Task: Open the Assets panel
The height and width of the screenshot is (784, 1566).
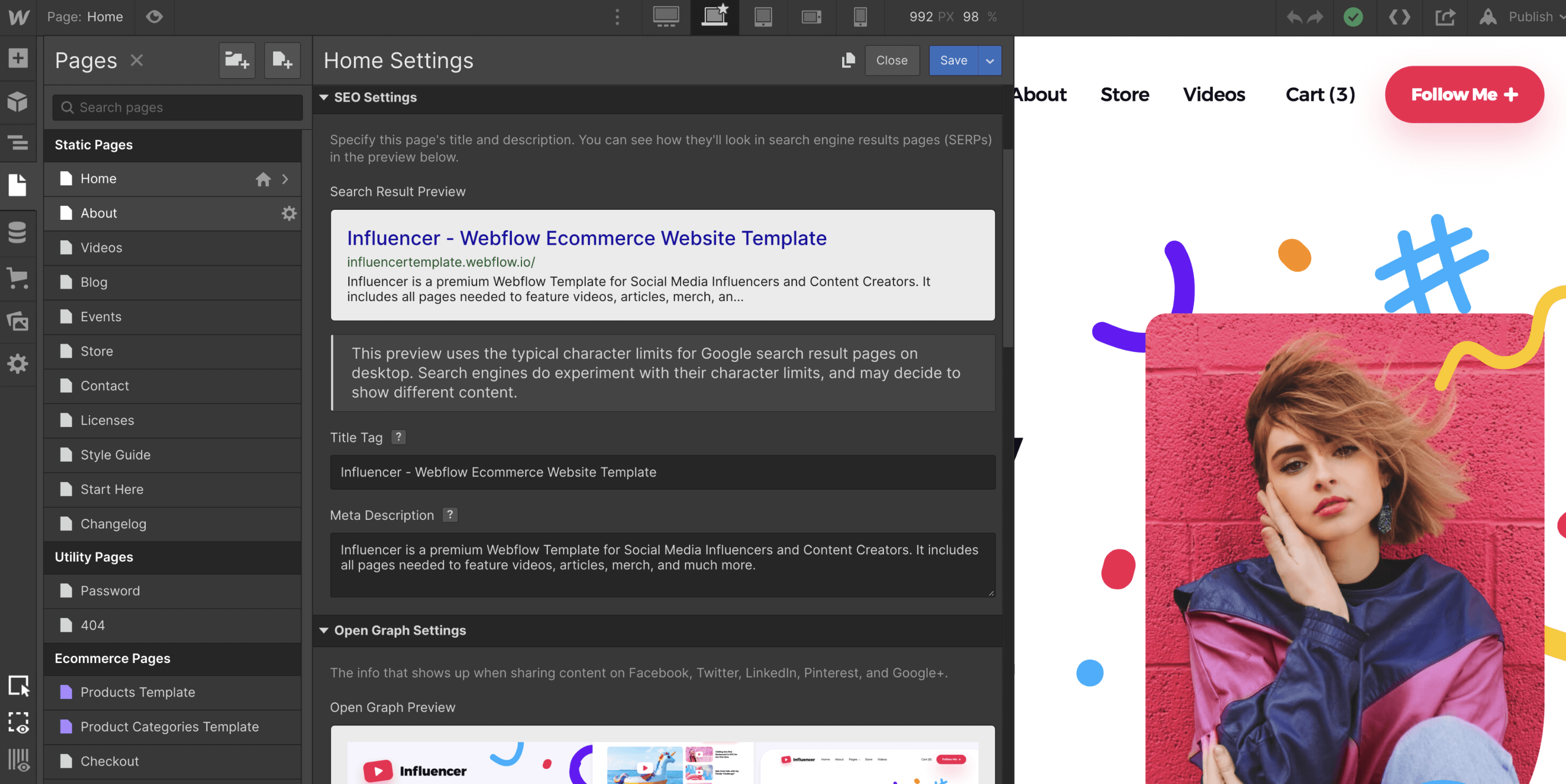Action: tap(17, 321)
